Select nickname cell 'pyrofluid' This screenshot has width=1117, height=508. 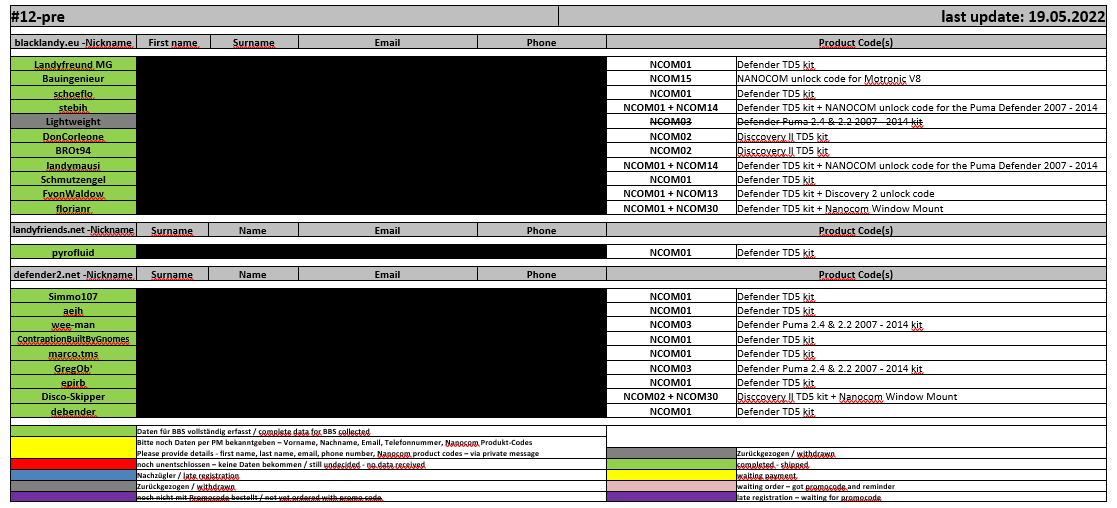(x=73, y=252)
